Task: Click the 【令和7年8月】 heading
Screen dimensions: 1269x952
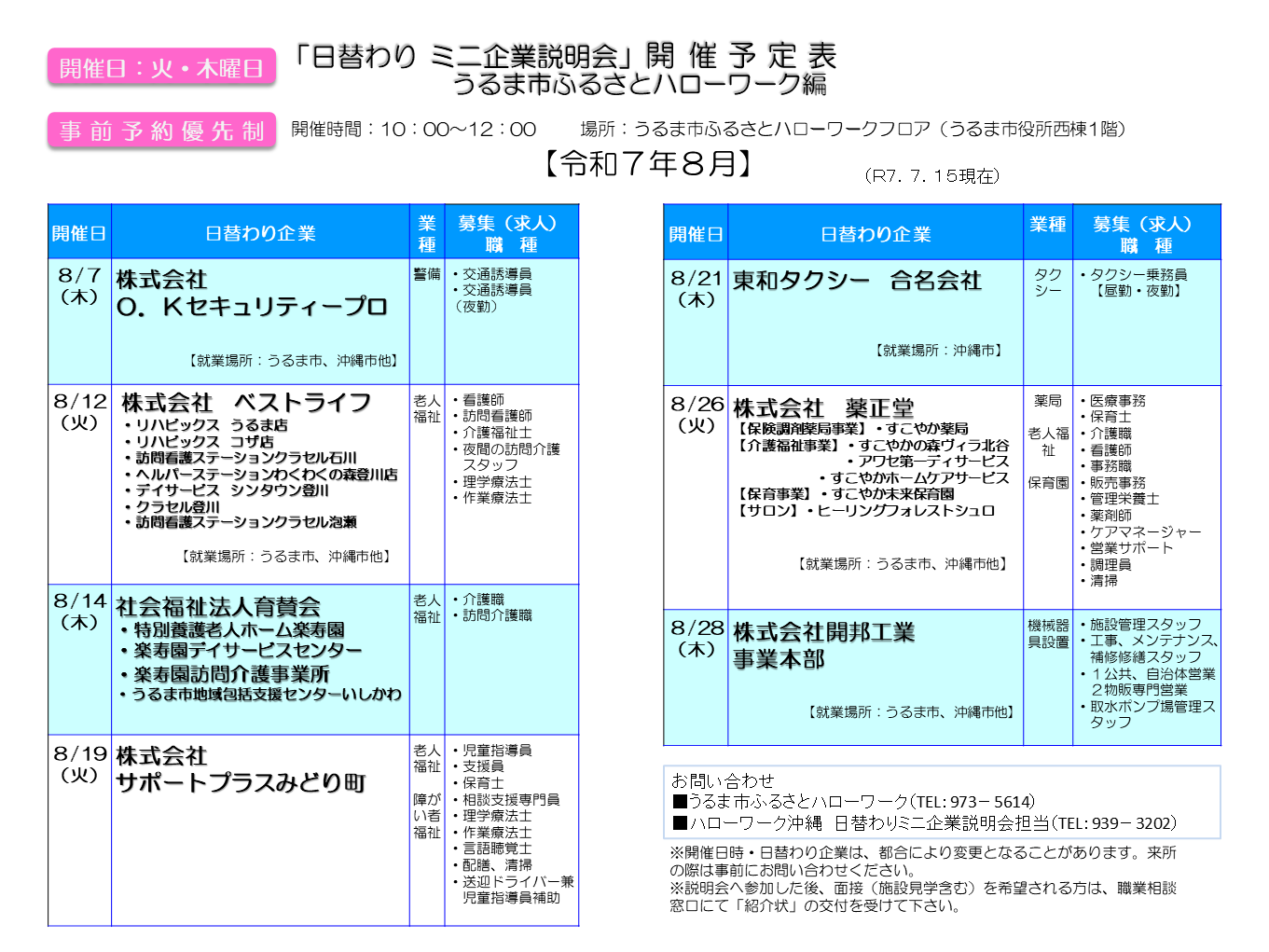Action: (x=650, y=164)
